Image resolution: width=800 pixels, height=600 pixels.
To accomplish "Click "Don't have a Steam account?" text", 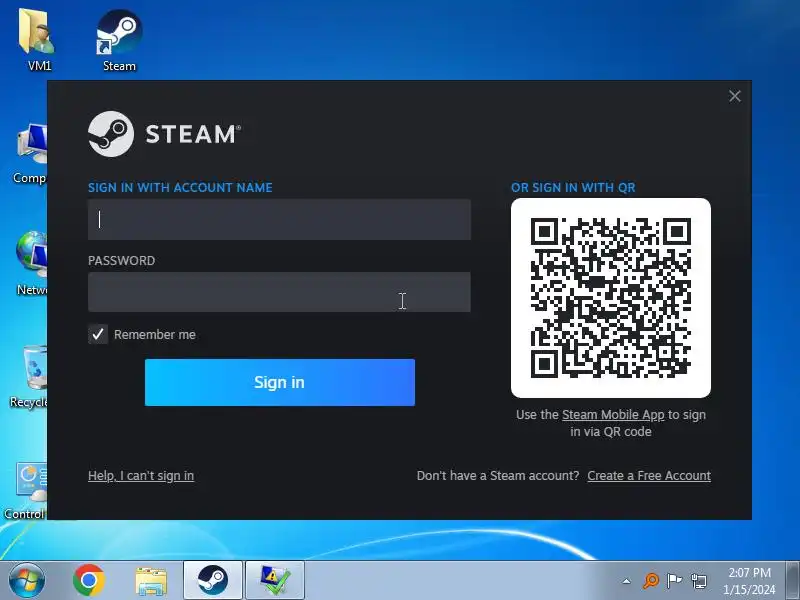I will tap(498, 476).
